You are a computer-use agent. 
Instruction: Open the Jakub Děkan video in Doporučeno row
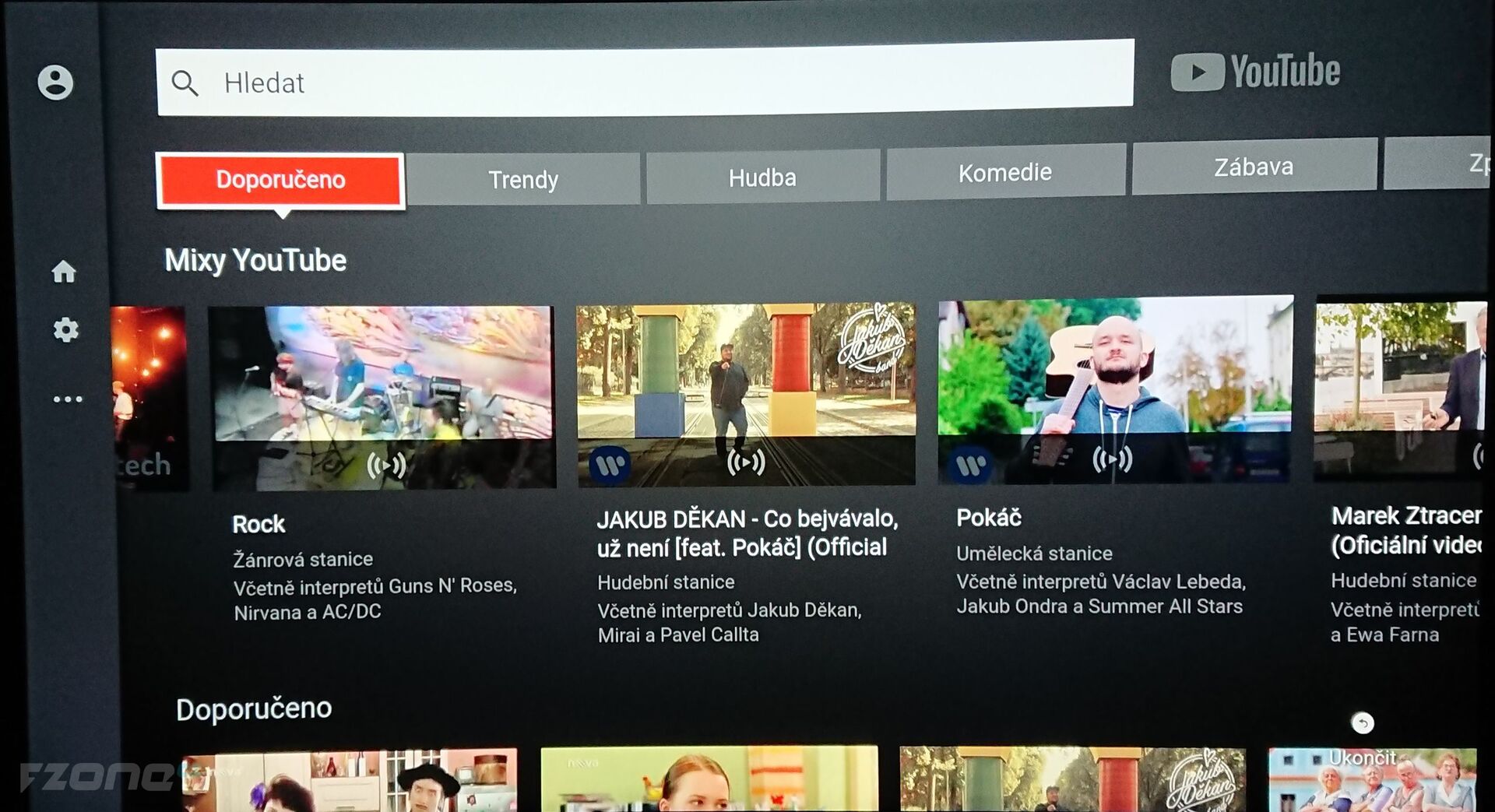click(x=1072, y=779)
